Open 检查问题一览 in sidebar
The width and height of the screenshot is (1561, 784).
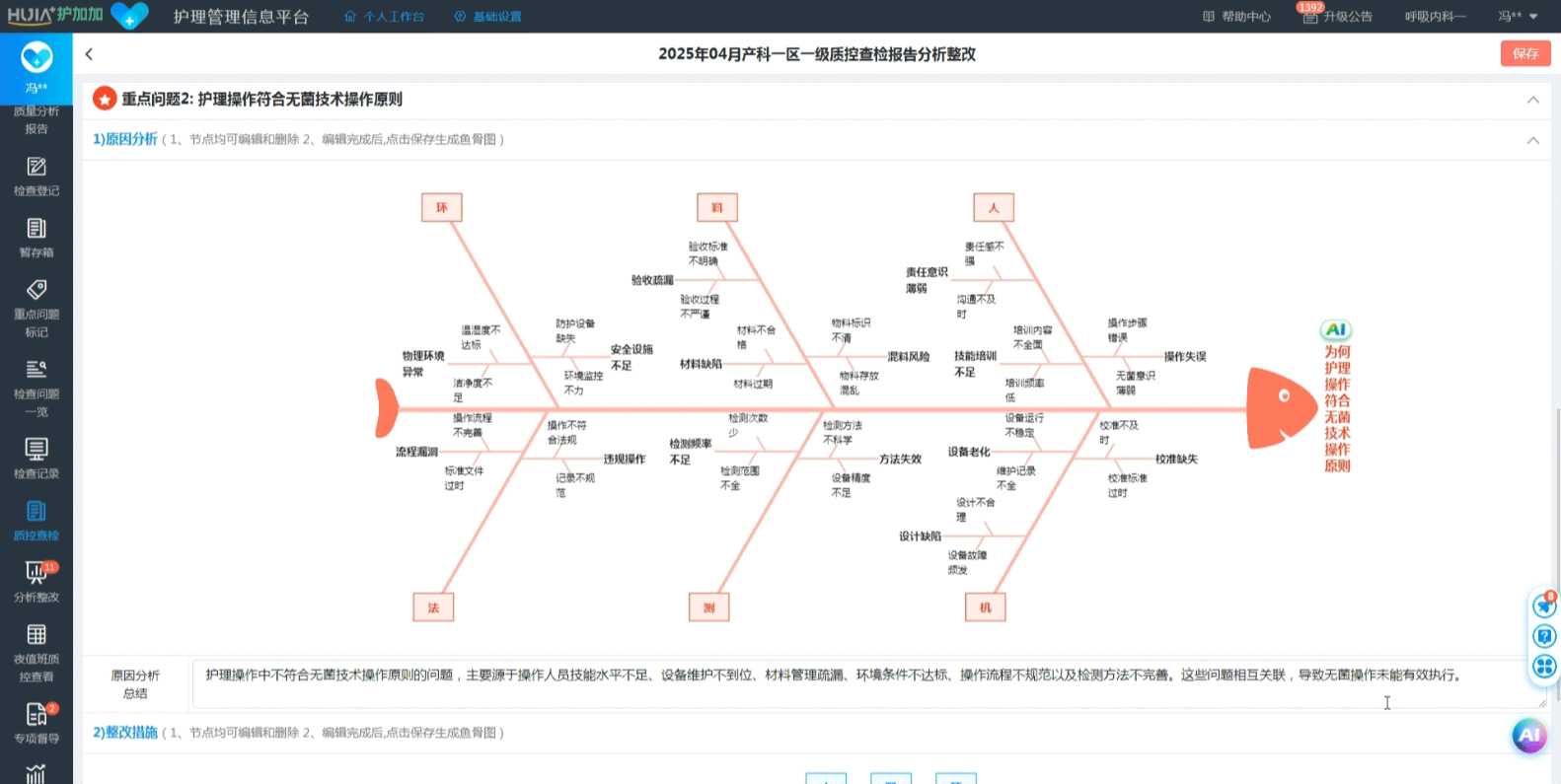pyautogui.click(x=37, y=388)
